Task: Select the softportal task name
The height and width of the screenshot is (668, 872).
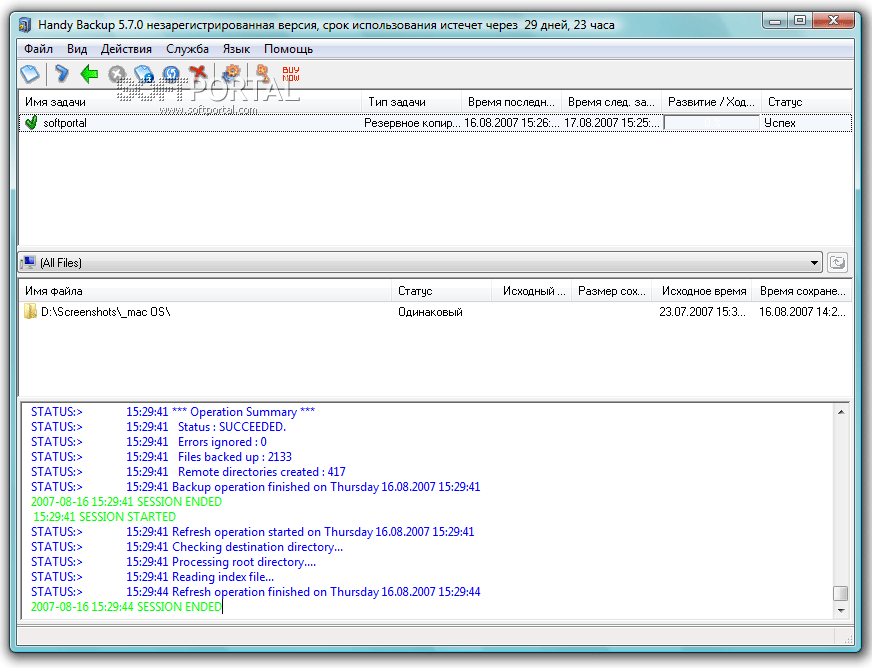Action: (65, 123)
